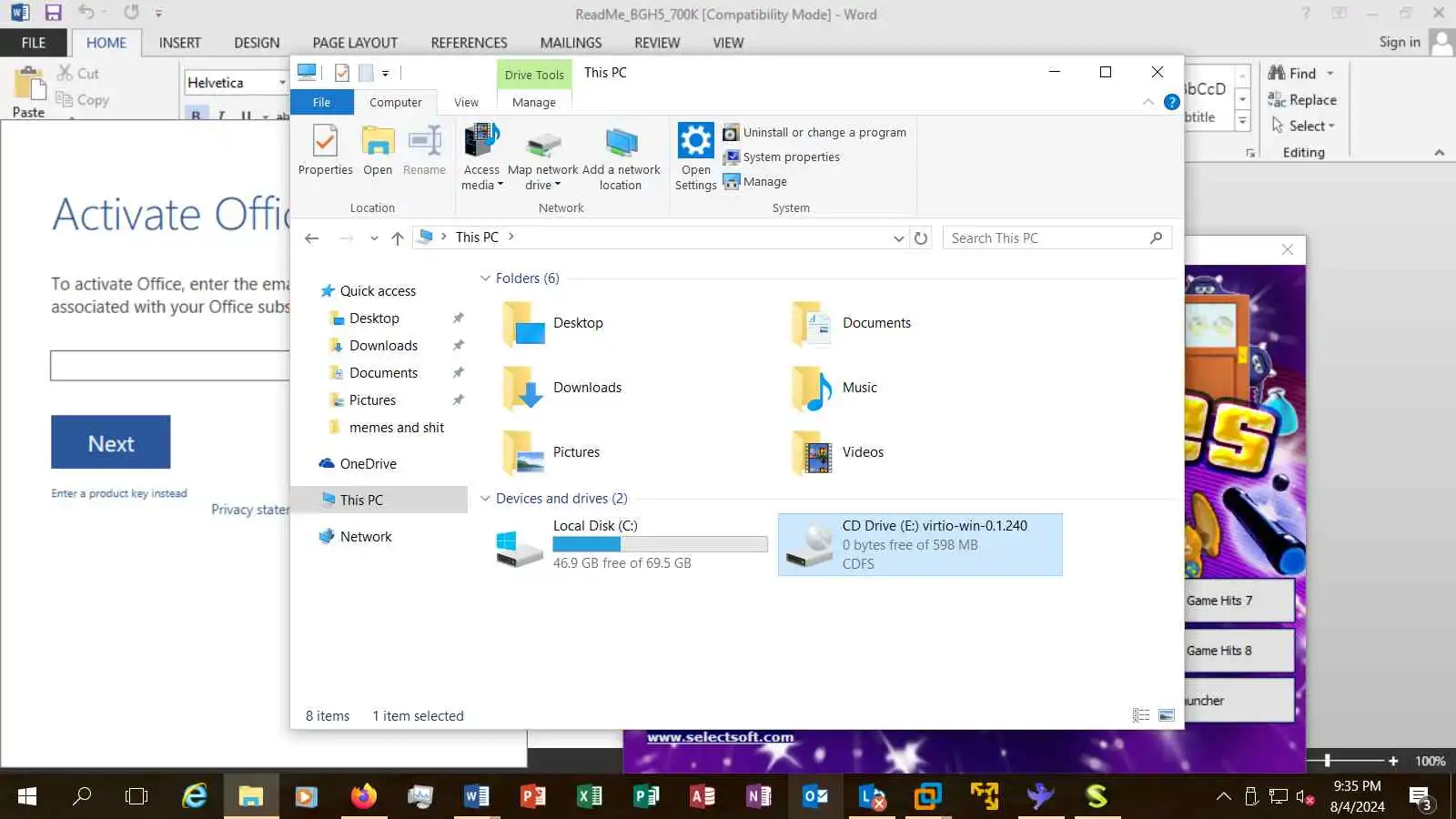Open Word font name dropdown
This screenshot has width=1456, height=819.
[283, 83]
